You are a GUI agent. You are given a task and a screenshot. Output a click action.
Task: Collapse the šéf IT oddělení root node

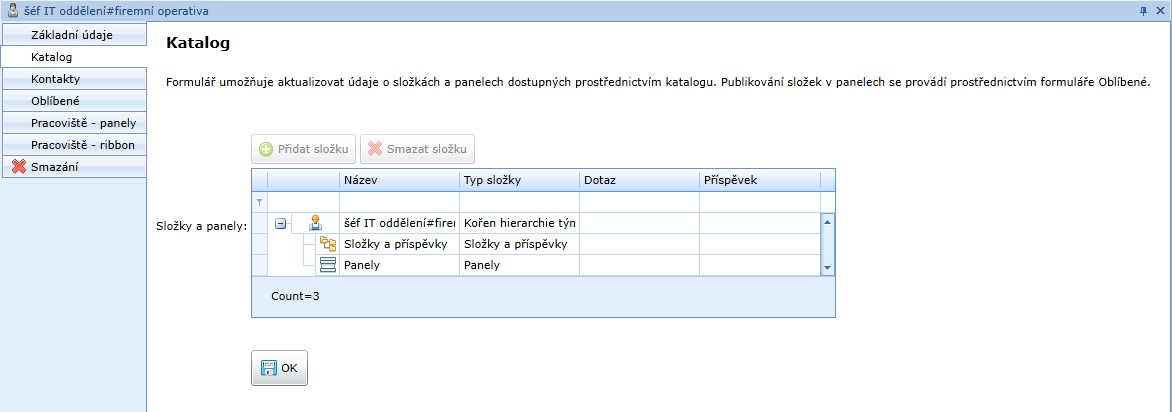pyautogui.click(x=281, y=223)
